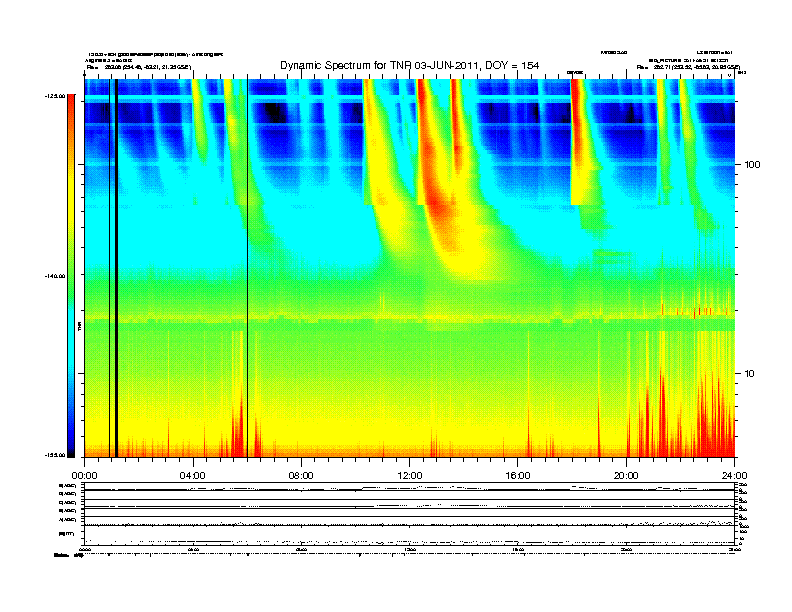Click the thick black vertical data-gap line
Image resolution: width=792 pixels, height=612 pixels.
[x=116, y=268]
